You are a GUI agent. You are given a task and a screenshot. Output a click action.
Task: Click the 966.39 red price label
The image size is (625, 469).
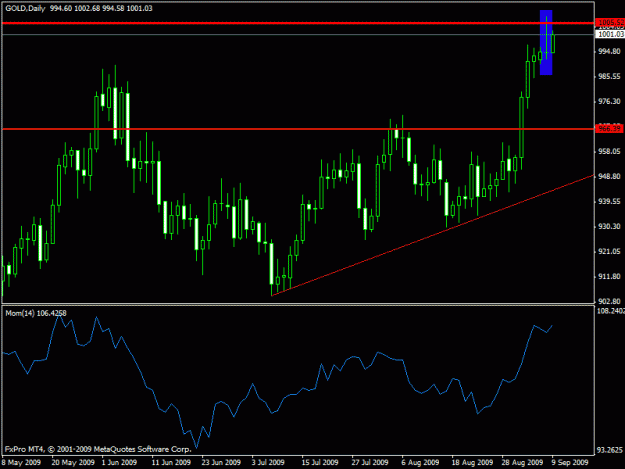609,129
